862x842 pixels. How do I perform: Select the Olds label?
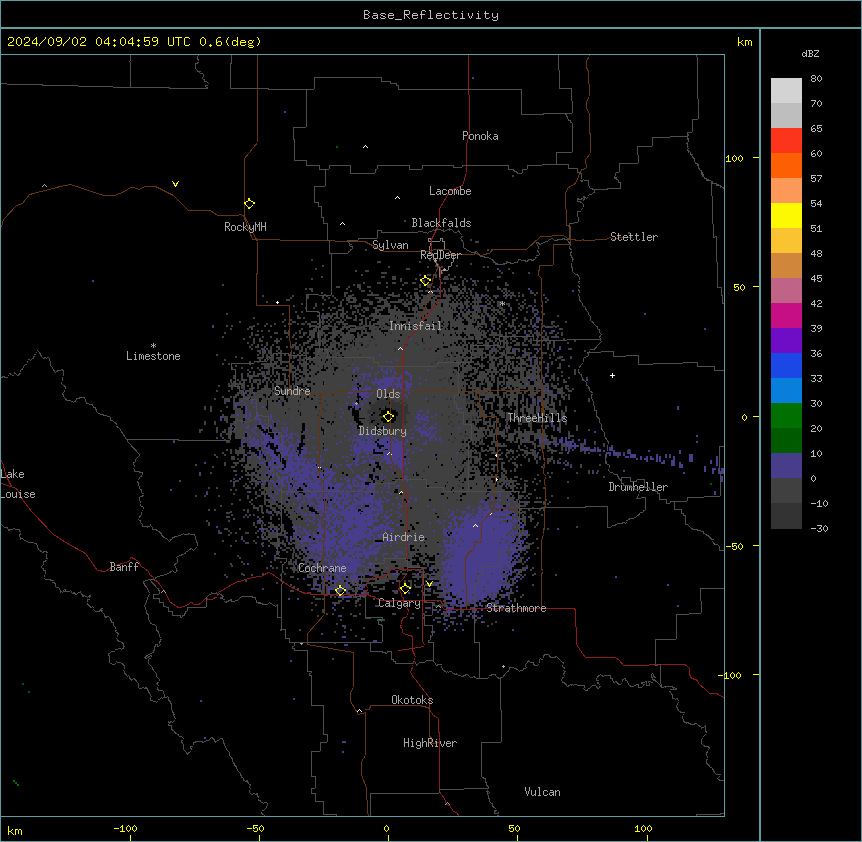tap(388, 394)
